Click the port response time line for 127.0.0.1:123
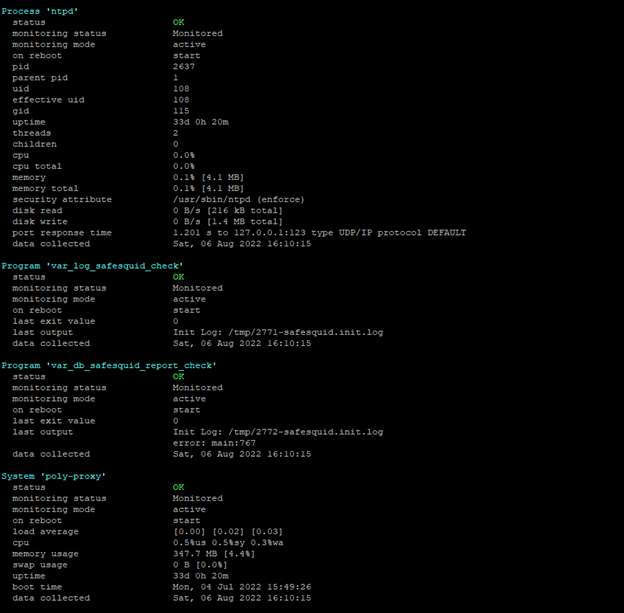624x613 pixels. [319, 232]
